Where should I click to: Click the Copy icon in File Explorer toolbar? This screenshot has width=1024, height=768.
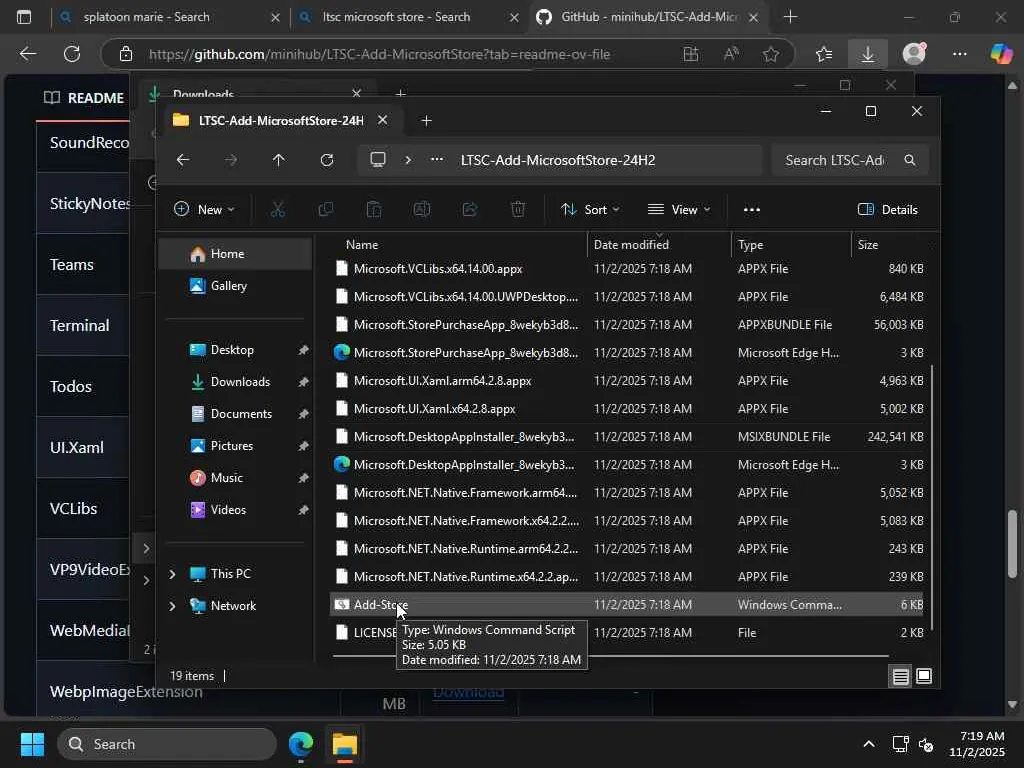pos(325,210)
